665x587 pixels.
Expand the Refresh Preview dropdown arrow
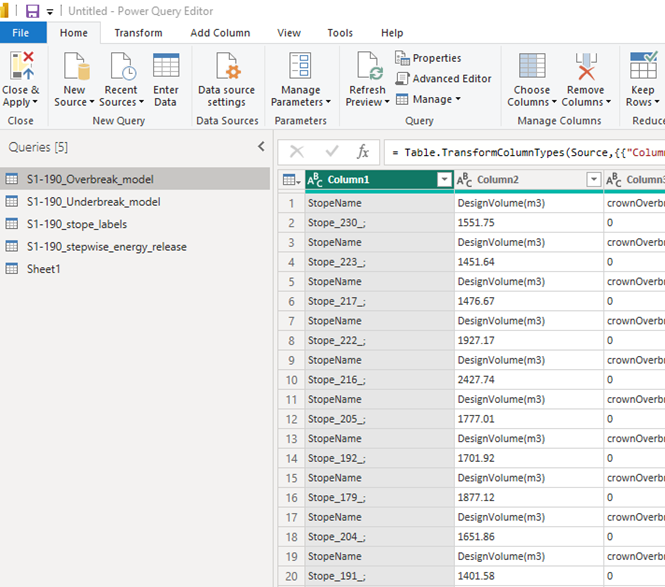pyautogui.click(x=386, y=102)
